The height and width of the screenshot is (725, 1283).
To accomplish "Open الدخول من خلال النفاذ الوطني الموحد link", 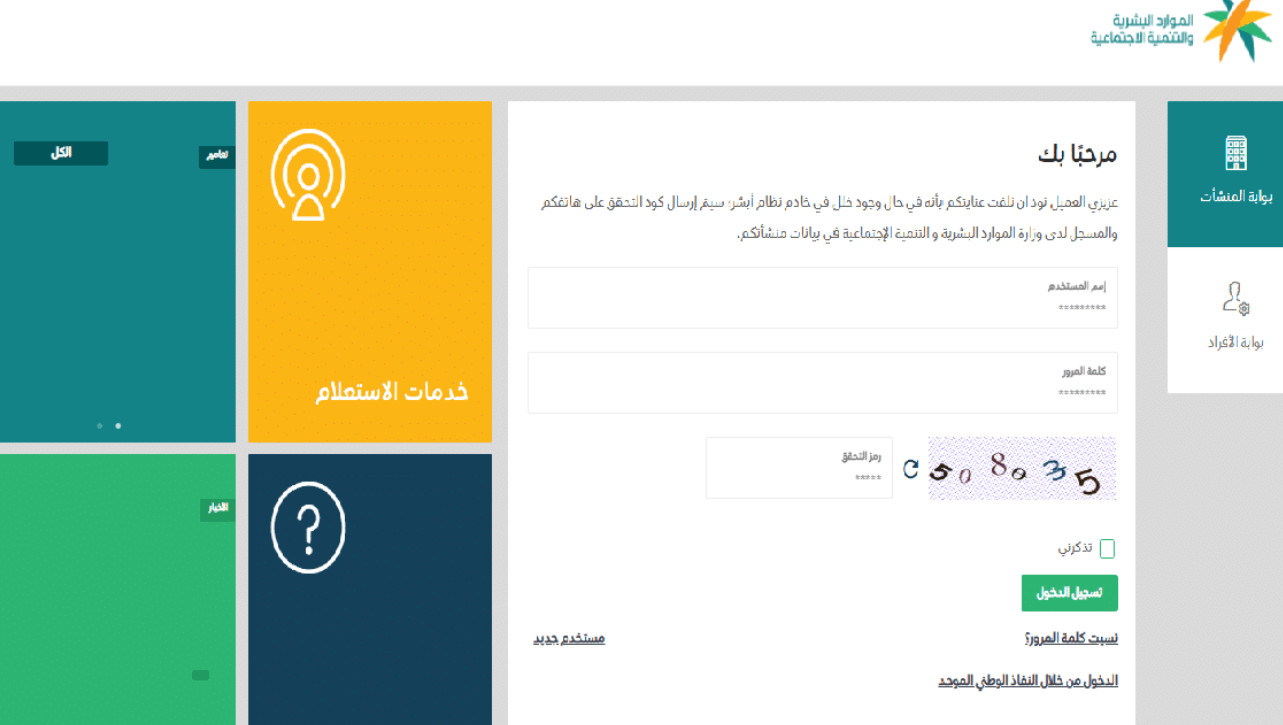I will click(1027, 681).
